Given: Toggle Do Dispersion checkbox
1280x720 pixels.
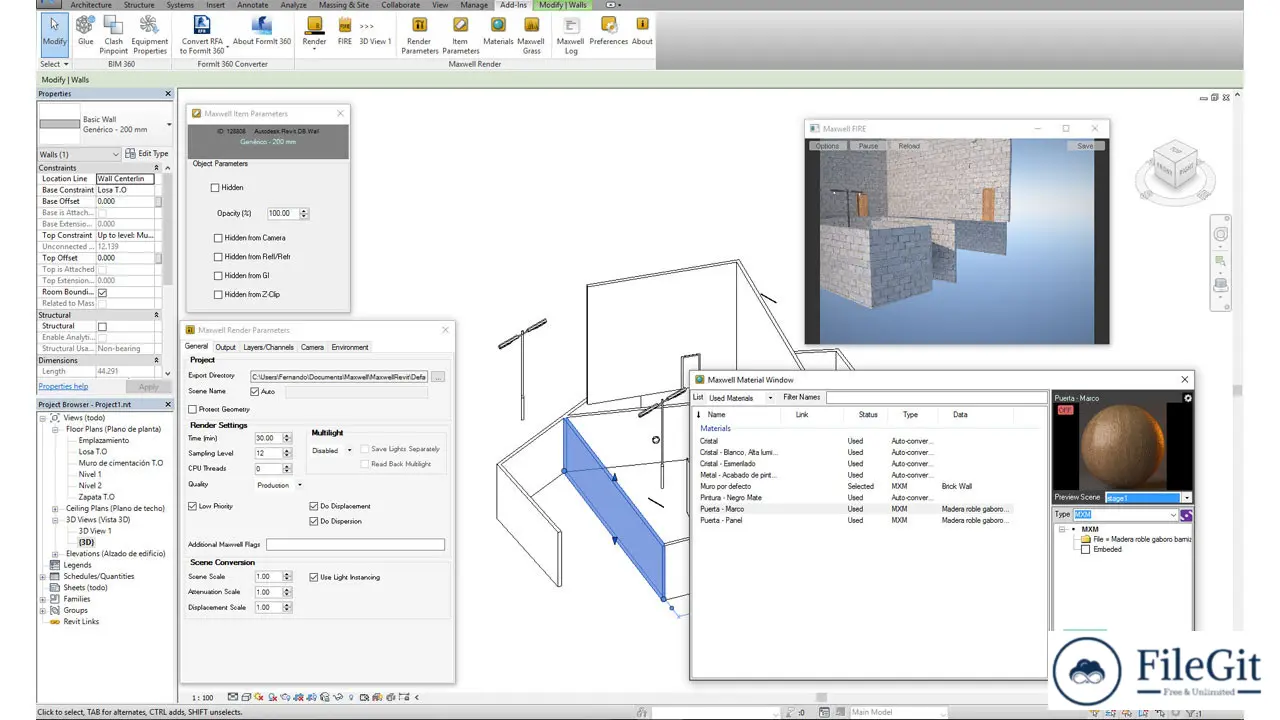Looking at the screenshot, I should [x=314, y=521].
